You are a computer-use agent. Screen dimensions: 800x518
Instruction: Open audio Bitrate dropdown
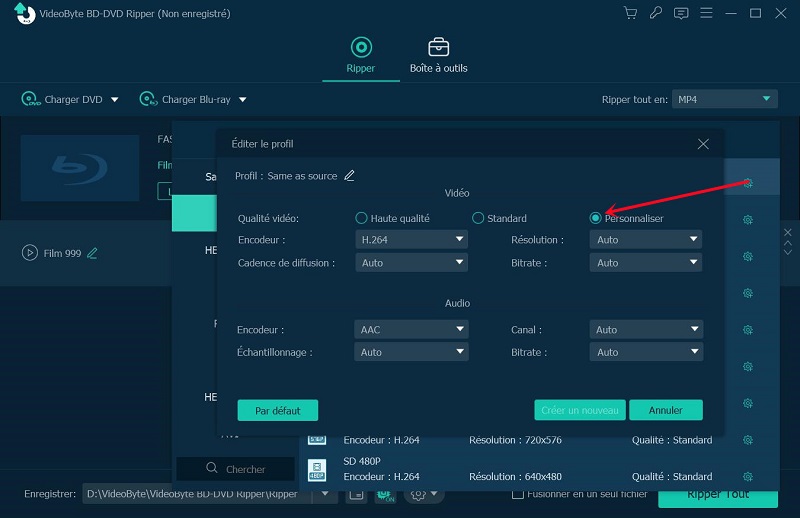646,352
